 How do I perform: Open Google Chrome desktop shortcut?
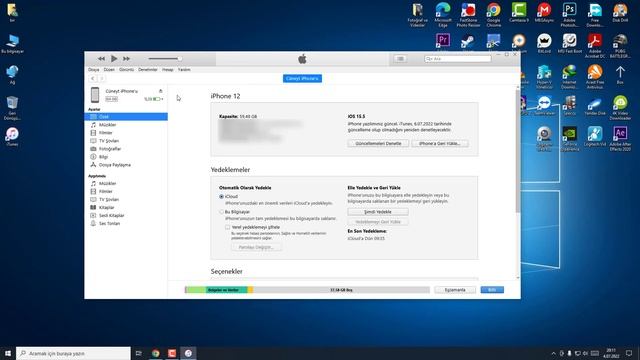(493, 14)
